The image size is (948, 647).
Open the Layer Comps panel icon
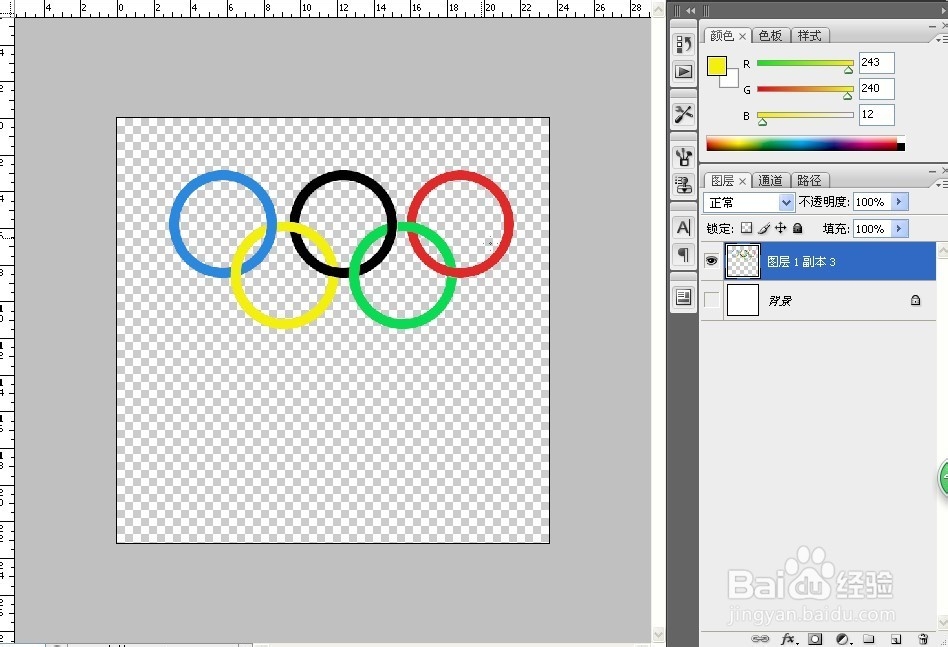click(x=684, y=297)
